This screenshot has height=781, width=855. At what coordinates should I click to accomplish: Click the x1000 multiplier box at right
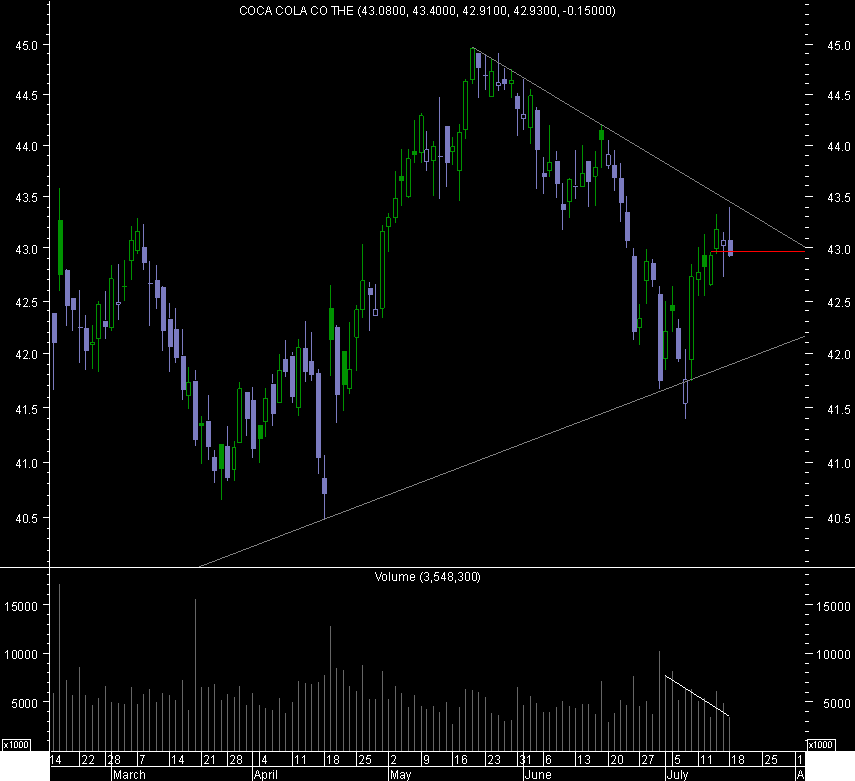(821, 745)
